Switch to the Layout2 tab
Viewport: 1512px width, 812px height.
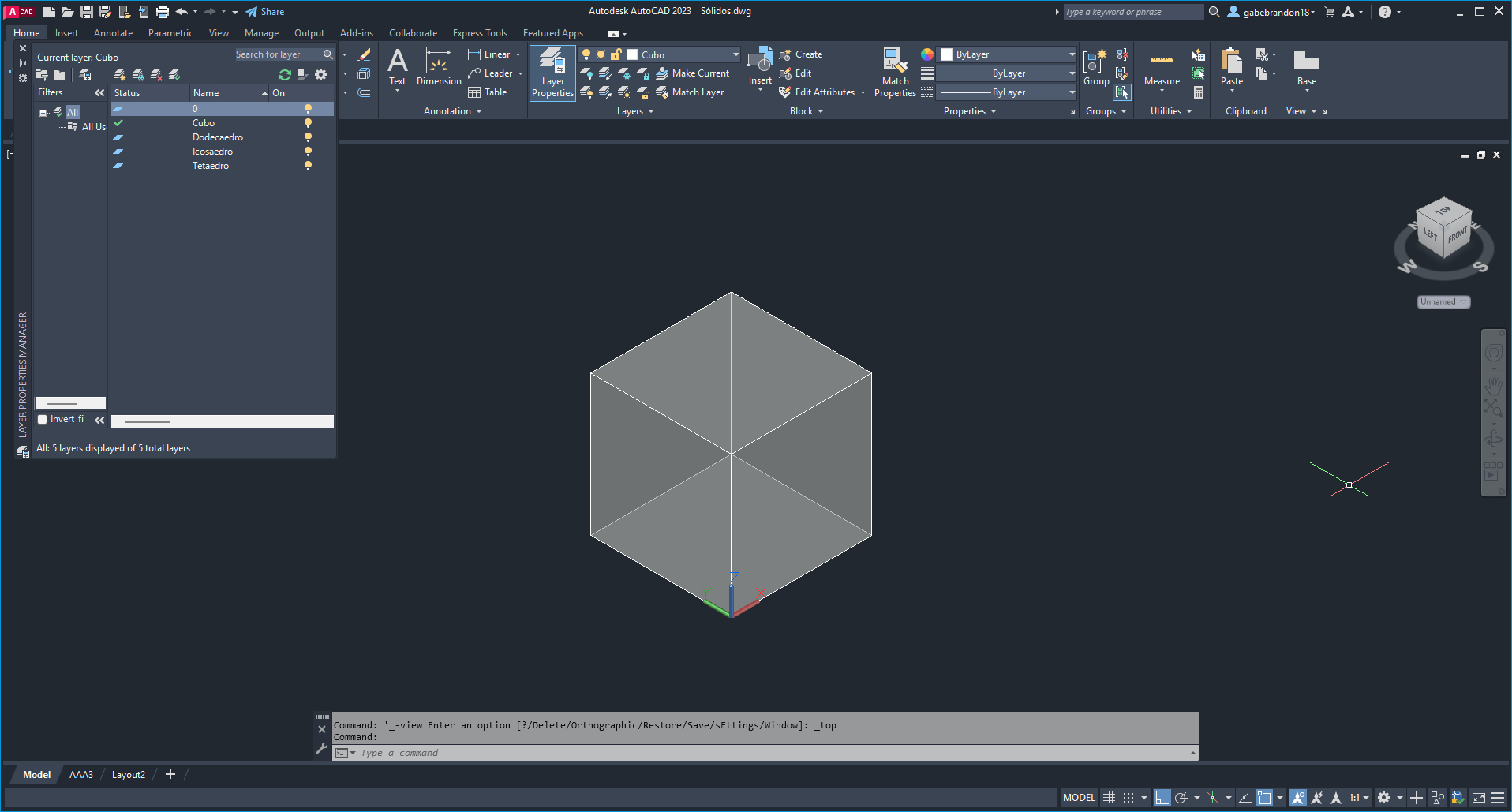click(x=129, y=775)
